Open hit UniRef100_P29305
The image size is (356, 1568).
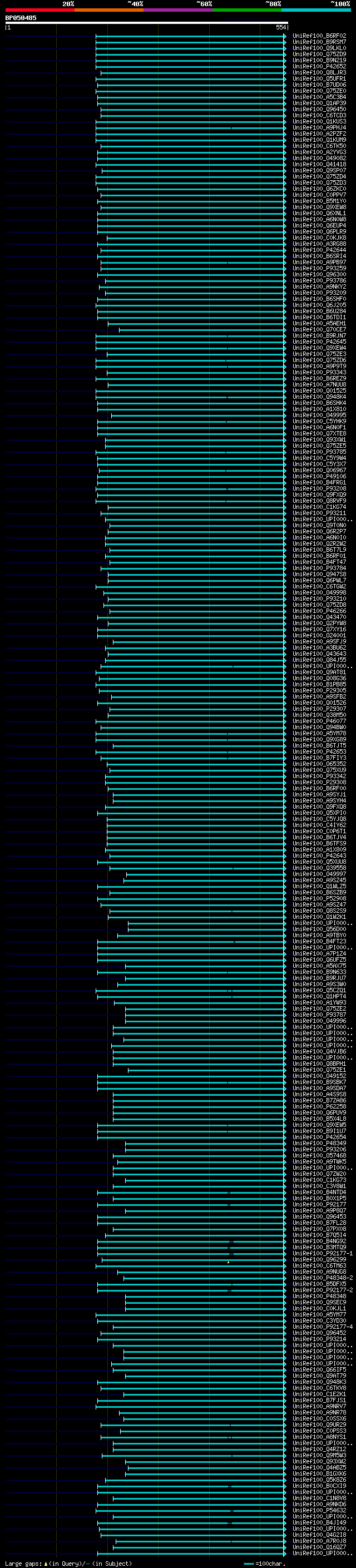point(319,691)
